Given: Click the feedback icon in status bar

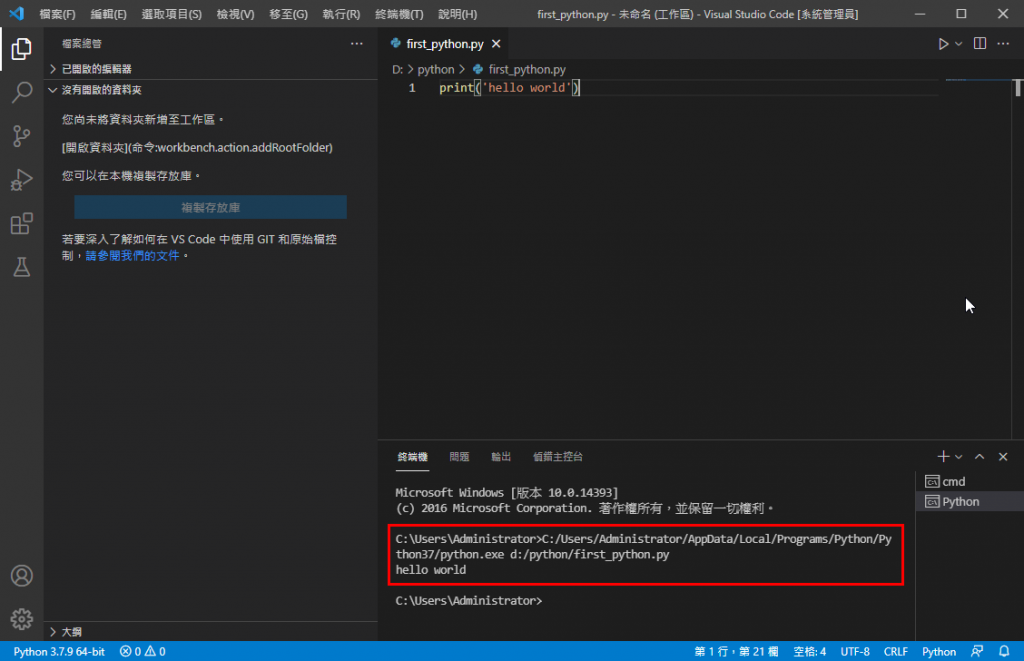Looking at the screenshot, I should click(x=977, y=651).
